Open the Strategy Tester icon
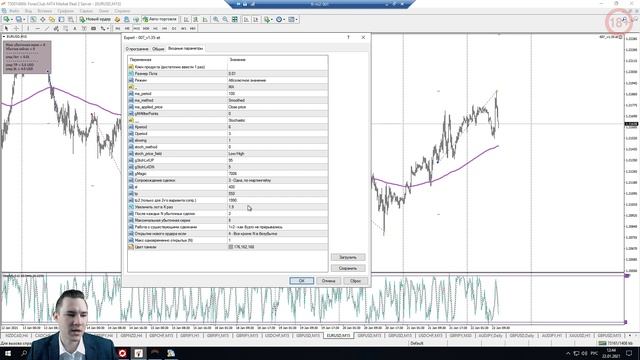Viewport: 640px width, 360px height. (71, 19)
